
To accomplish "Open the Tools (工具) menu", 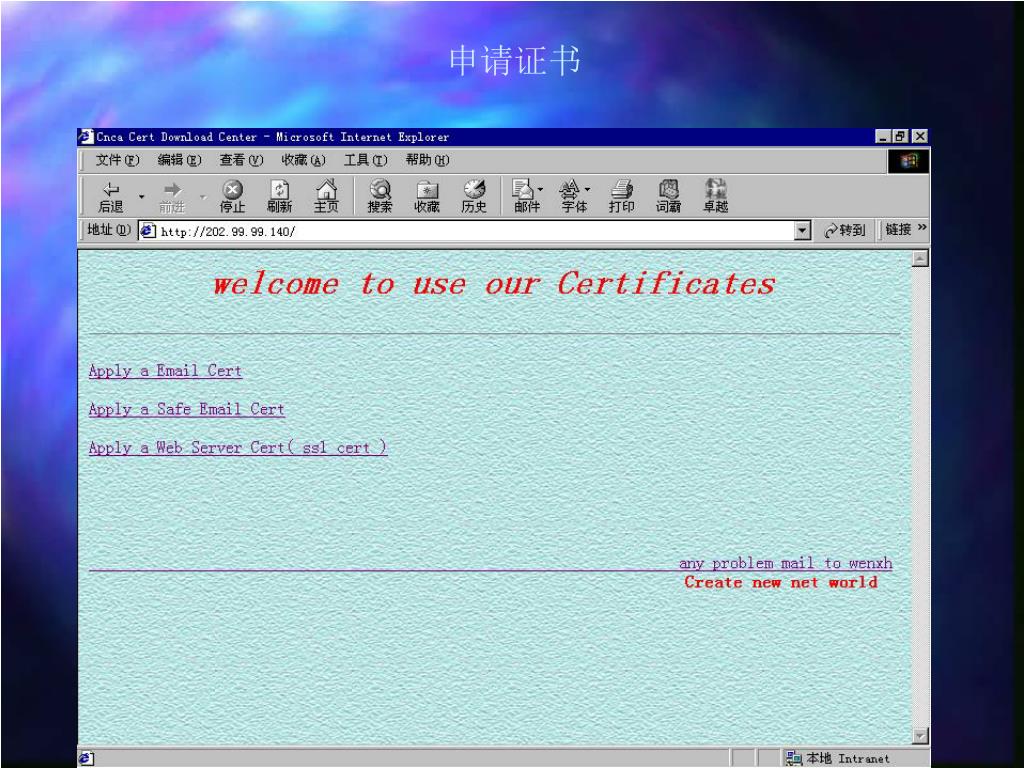I will (365, 160).
